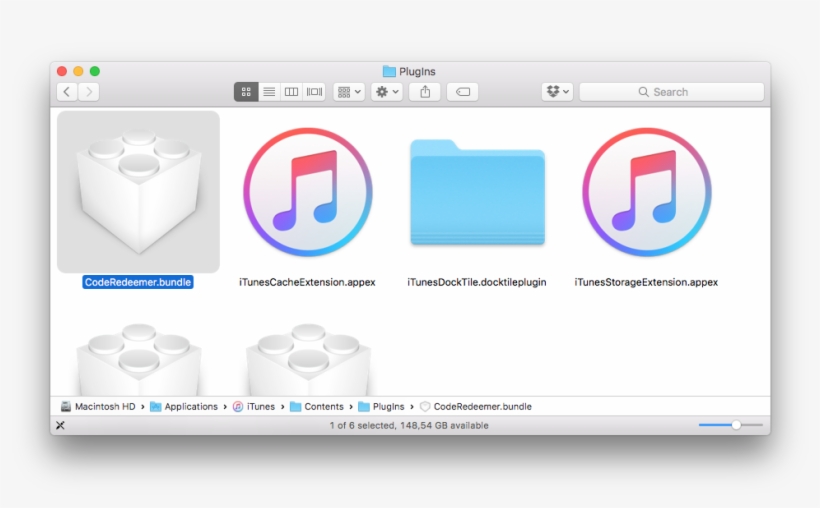Click the iTunesCacheExtension.appex name label
820x508 pixels.
coord(307,282)
